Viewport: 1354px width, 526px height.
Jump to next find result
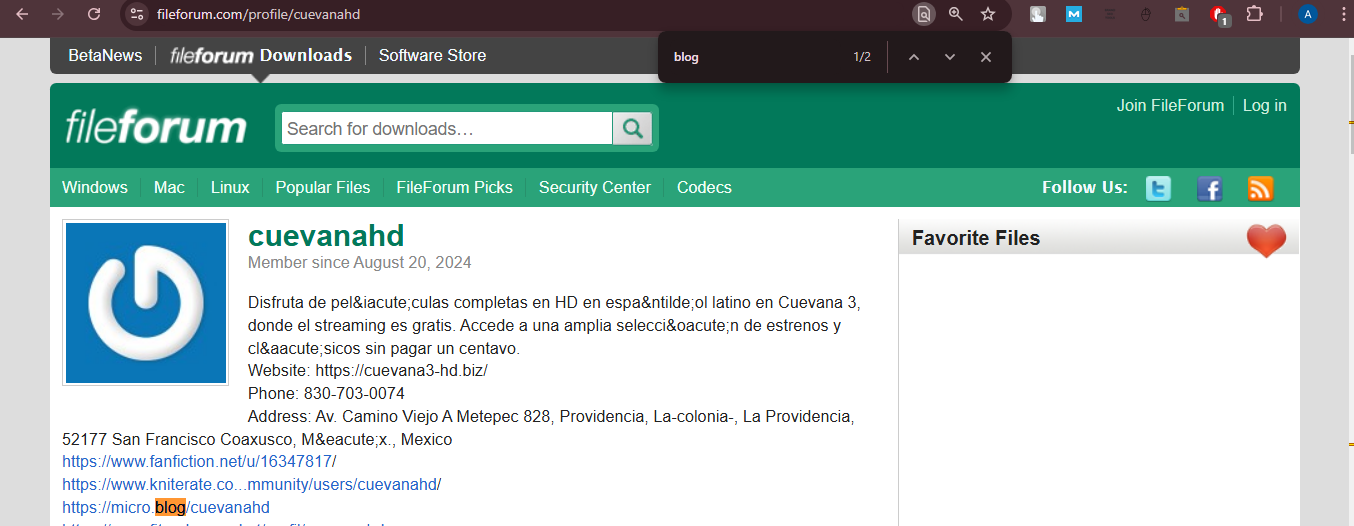click(x=950, y=57)
